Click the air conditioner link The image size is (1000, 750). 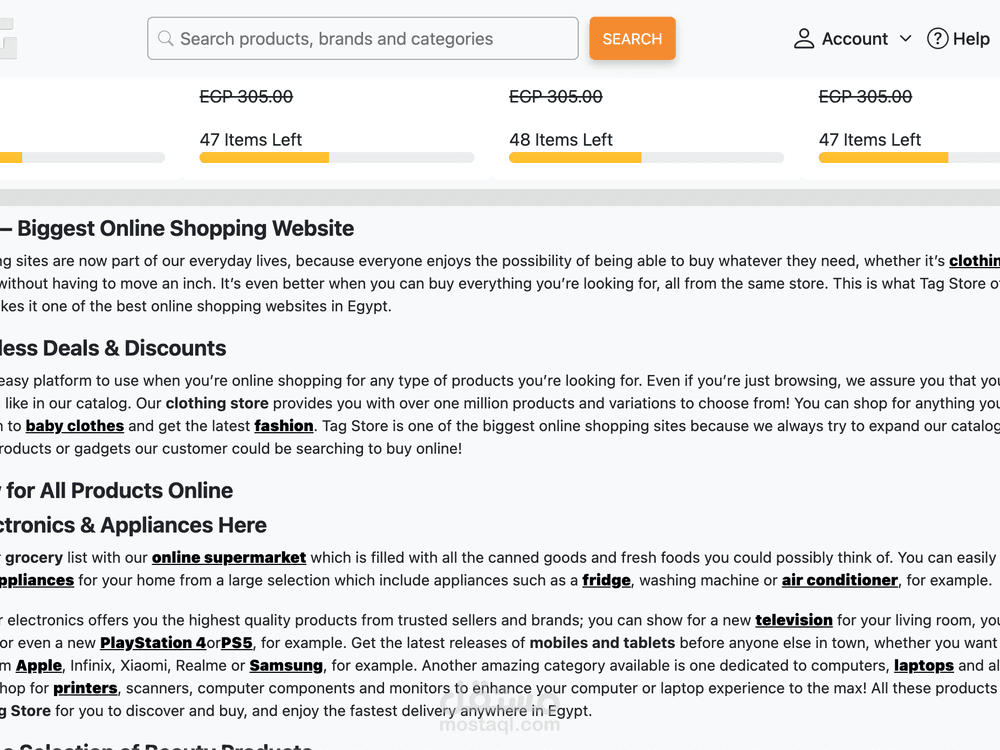tap(840, 580)
